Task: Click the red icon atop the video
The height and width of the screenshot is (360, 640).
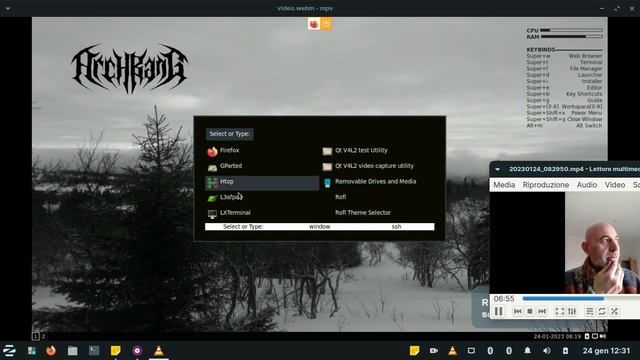Action: 314,24
